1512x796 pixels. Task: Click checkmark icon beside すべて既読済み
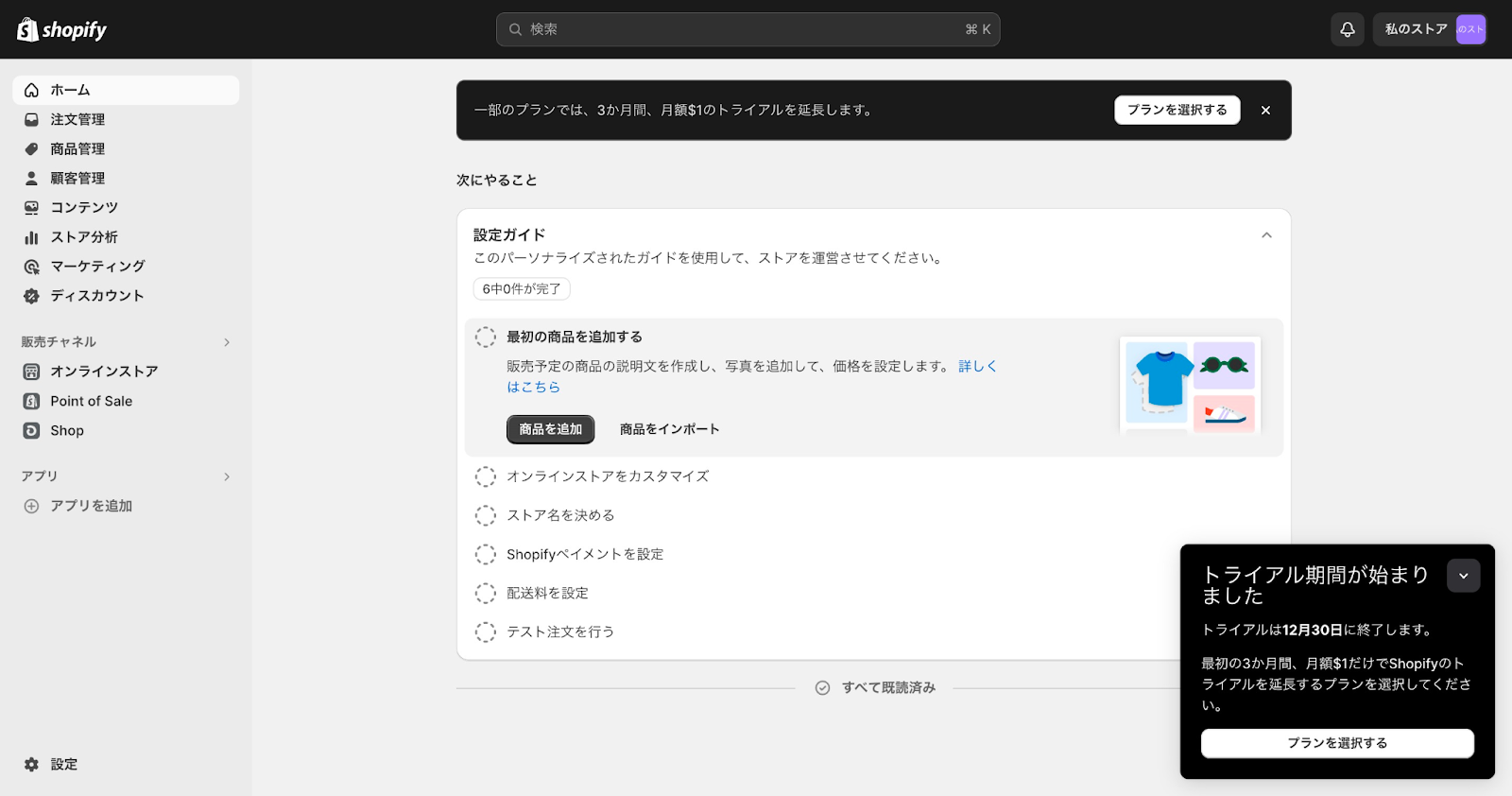822,687
